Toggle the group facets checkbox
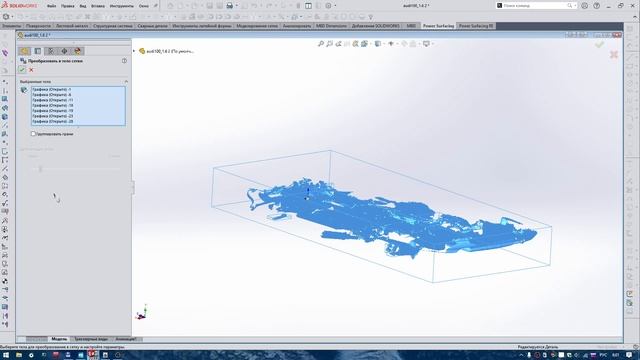 [x=33, y=133]
